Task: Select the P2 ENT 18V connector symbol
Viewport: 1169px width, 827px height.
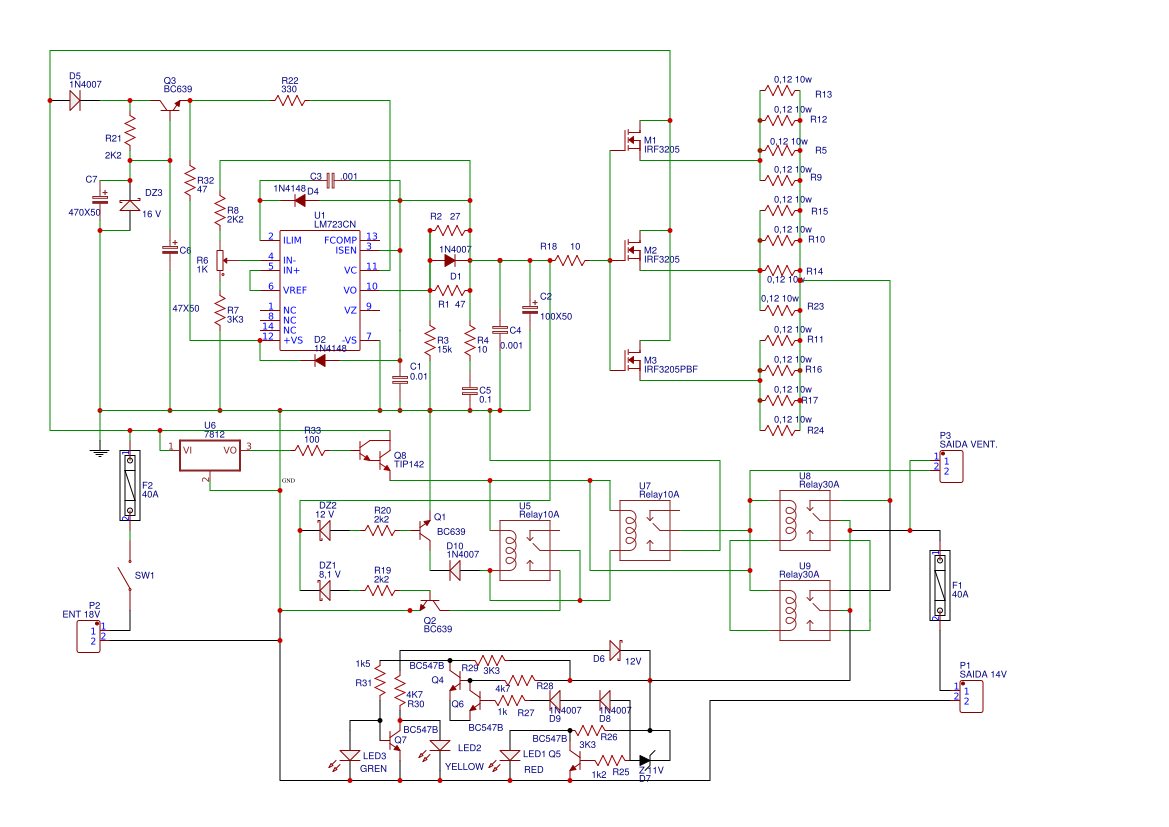Action: click(89, 637)
